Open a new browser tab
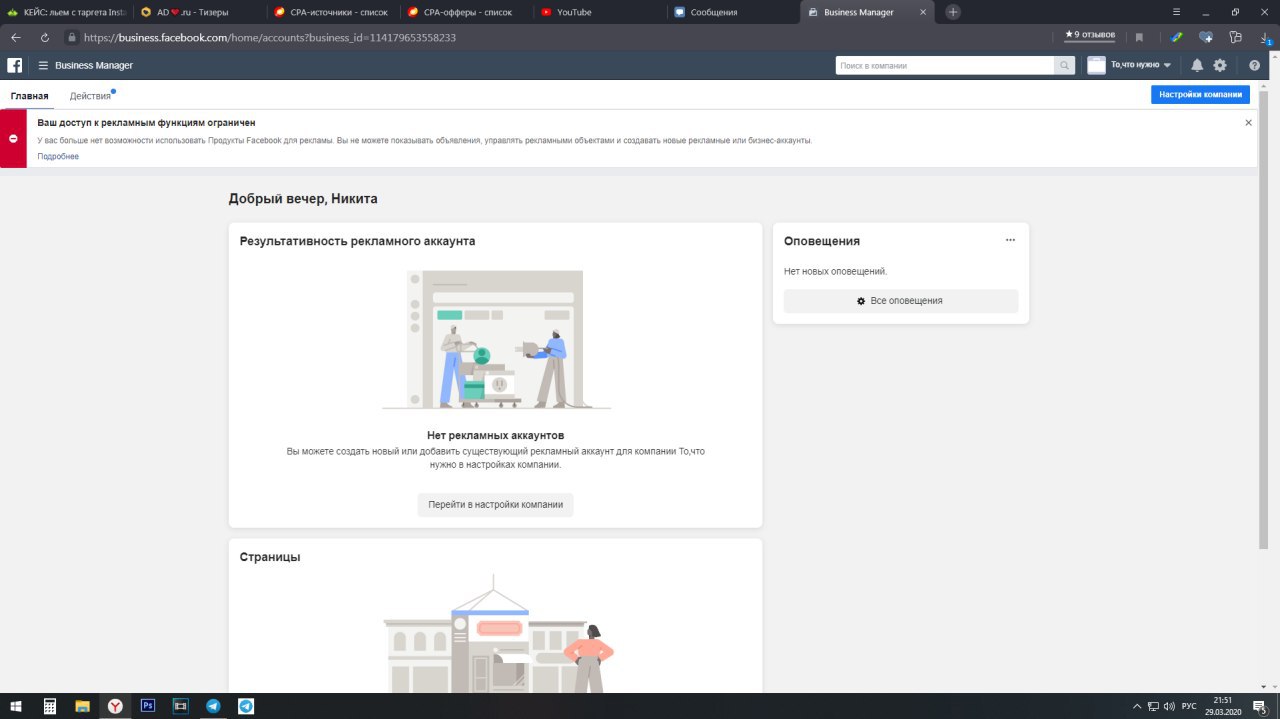1280x719 pixels. (953, 12)
